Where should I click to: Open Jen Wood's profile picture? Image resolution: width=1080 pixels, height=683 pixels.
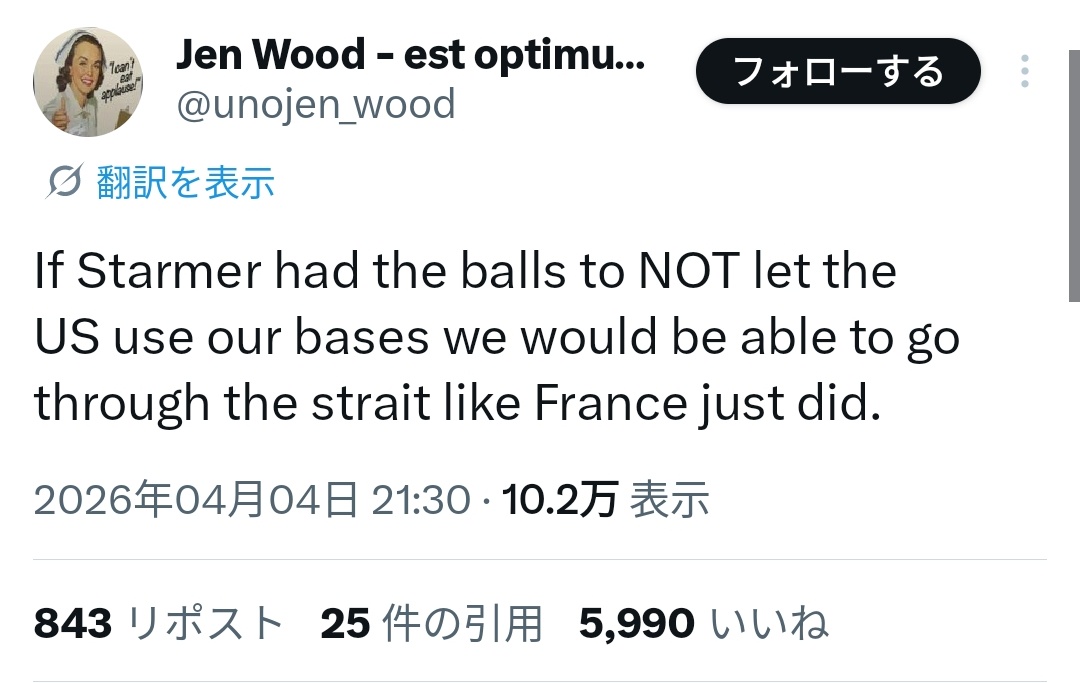88,82
